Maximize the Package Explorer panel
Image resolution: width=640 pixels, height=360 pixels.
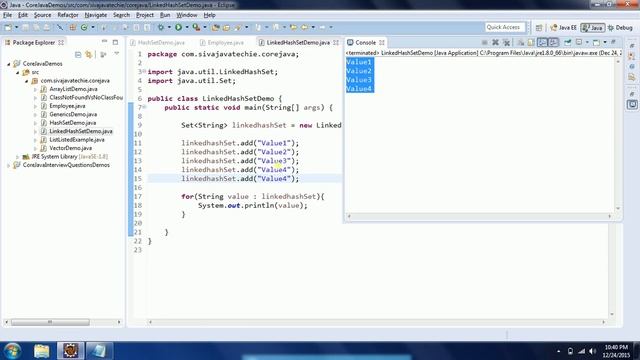pos(116,42)
